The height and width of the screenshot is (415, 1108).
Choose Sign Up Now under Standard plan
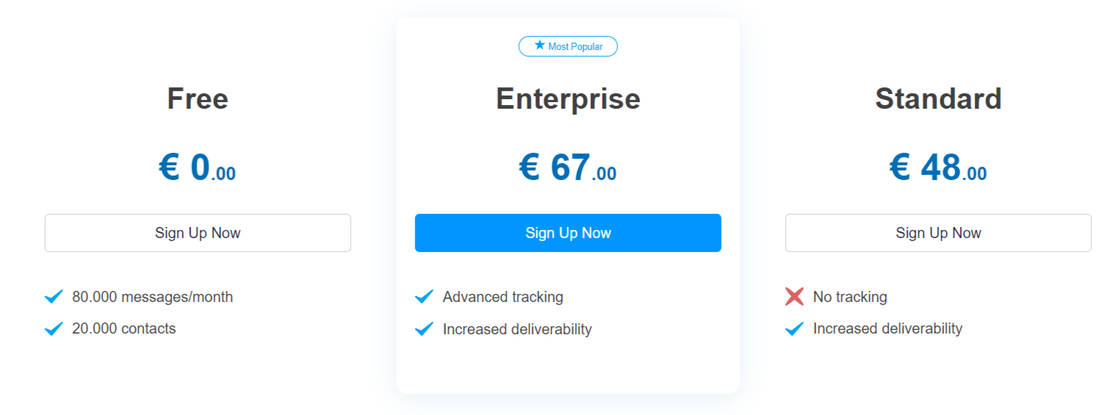[938, 233]
